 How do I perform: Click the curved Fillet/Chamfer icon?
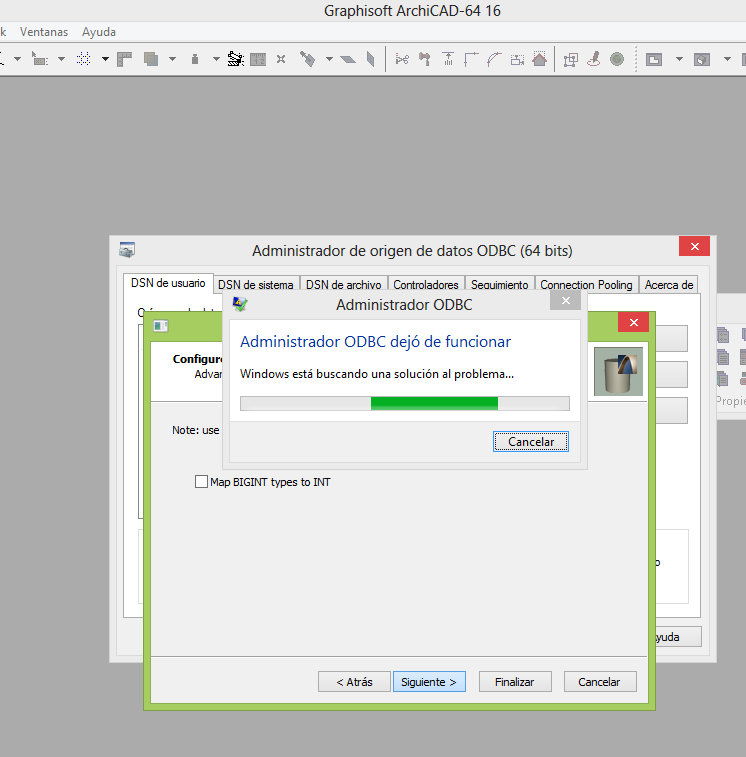tap(494, 59)
